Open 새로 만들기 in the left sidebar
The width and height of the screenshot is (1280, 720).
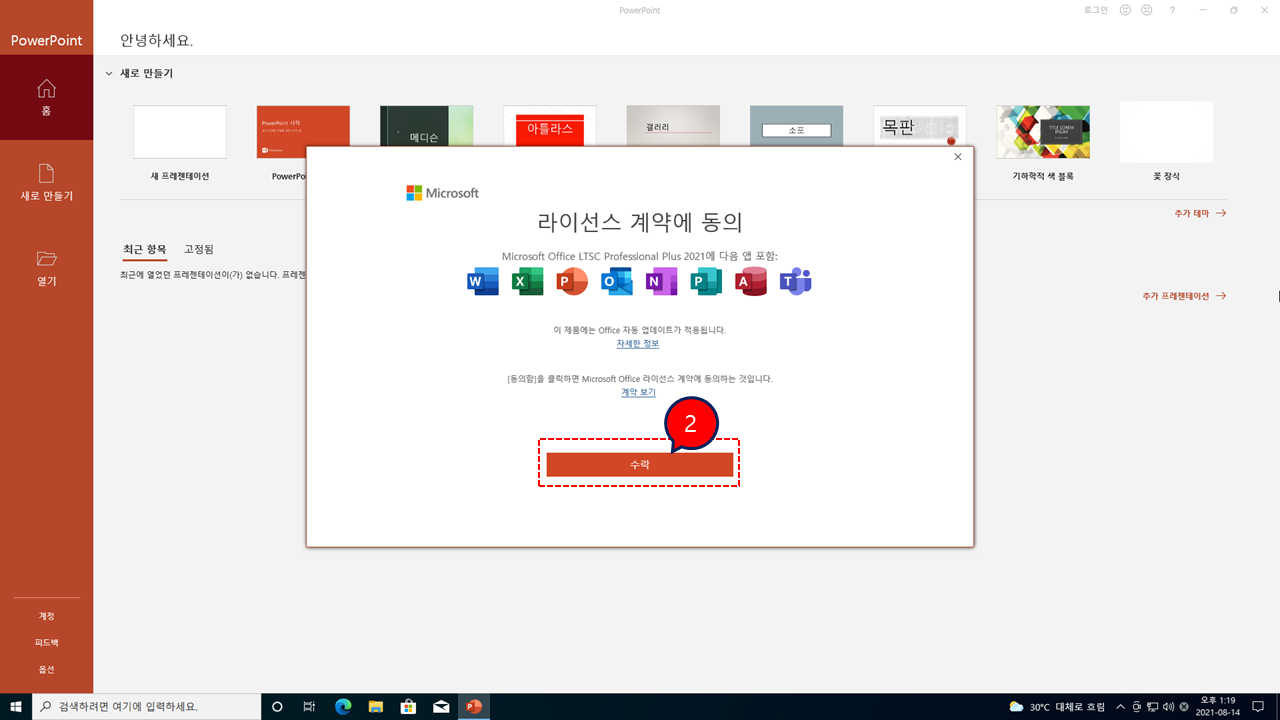[x=46, y=182]
